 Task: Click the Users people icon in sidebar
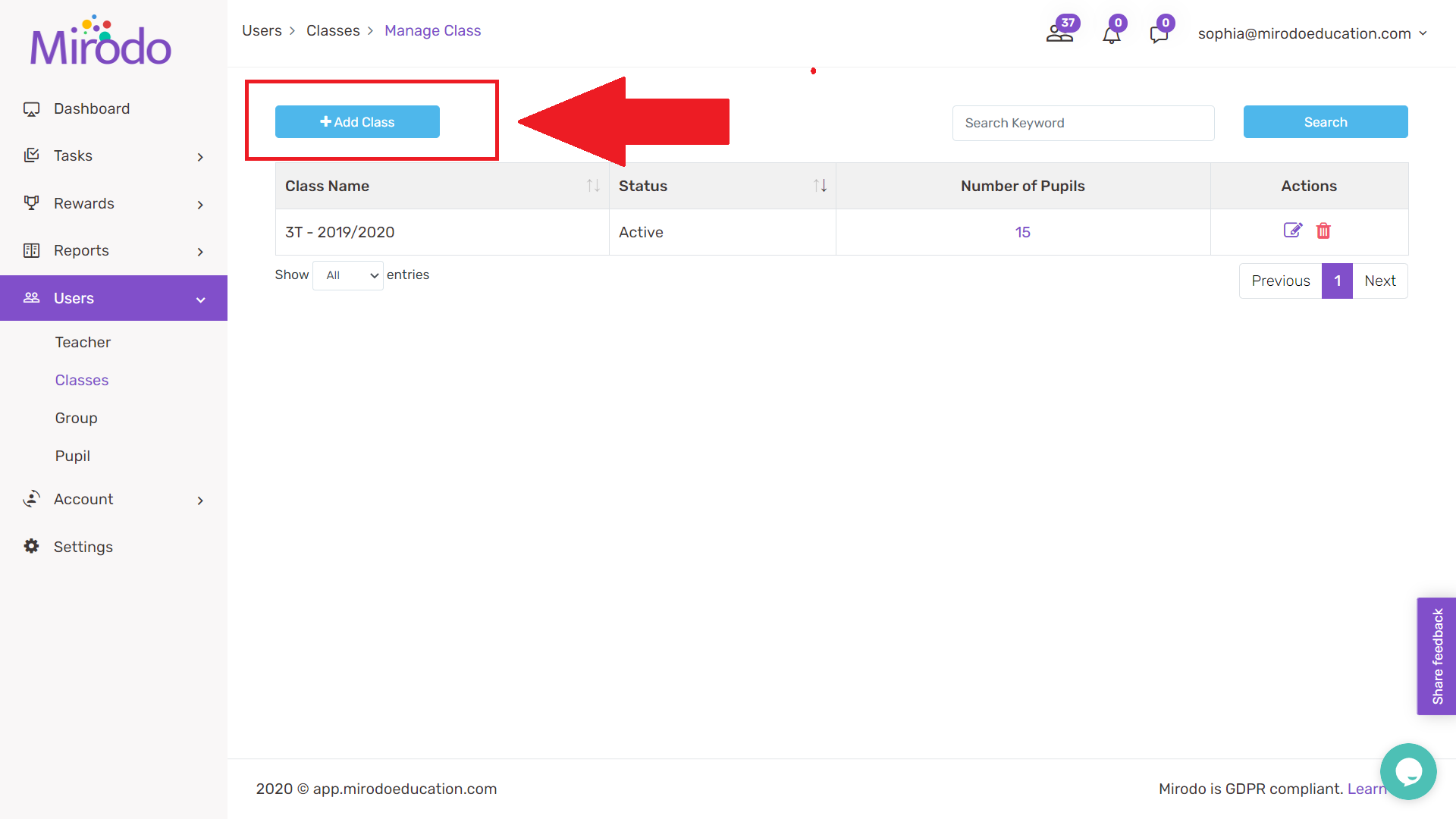click(x=31, y=297)
